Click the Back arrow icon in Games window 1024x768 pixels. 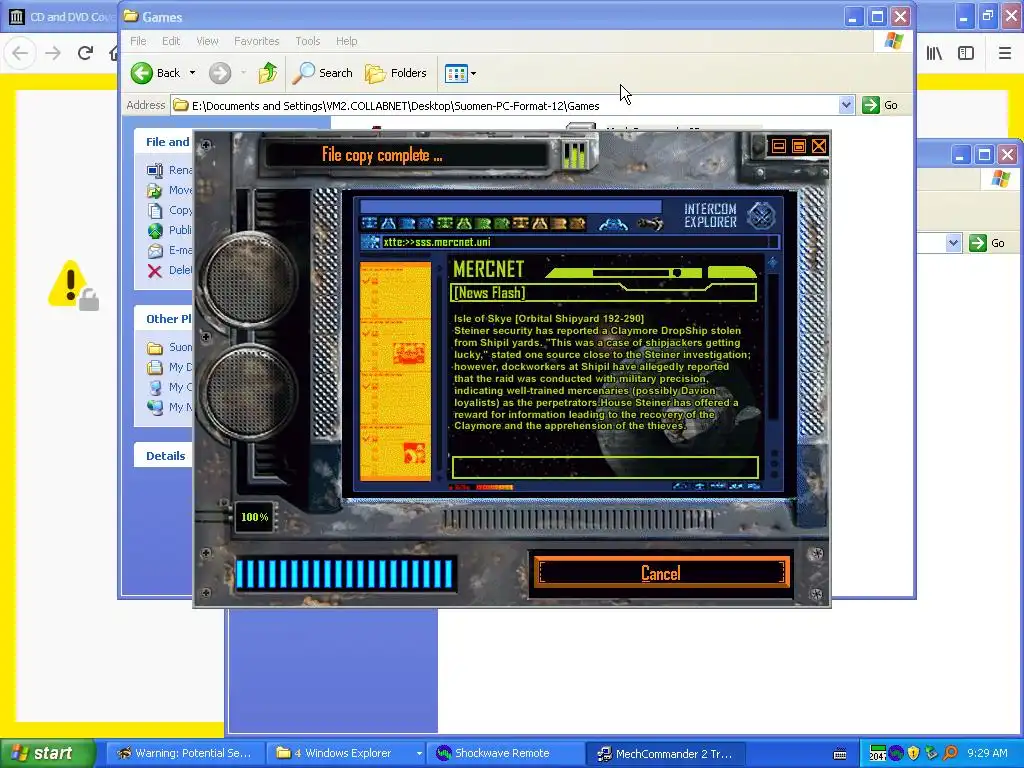point(142,73)
